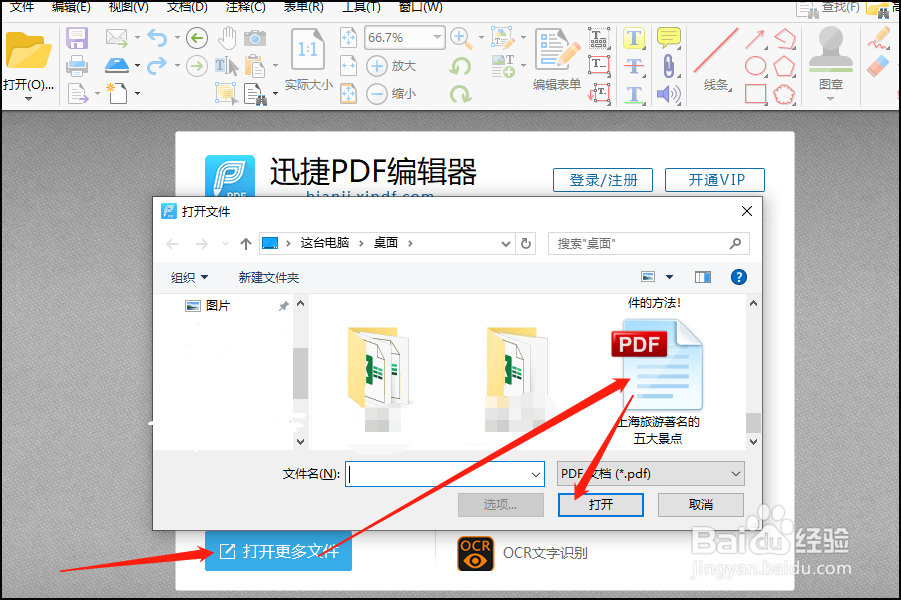Select the Eraser tool
This screenshot has width=901, height=600.
[878, 66]
